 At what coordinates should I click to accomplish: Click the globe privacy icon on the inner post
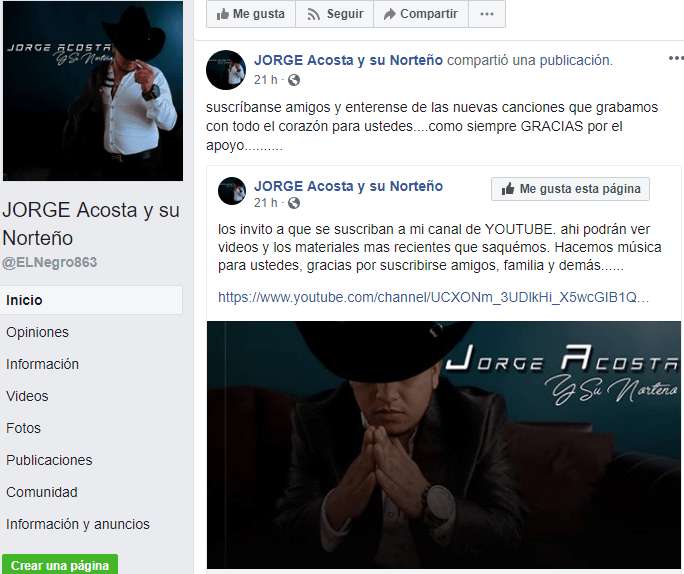(294, 203)
